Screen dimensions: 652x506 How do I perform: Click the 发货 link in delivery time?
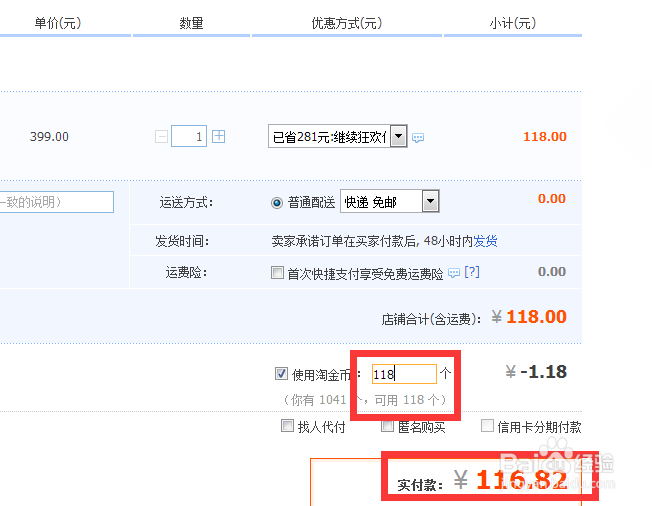[x=485, y=241]
